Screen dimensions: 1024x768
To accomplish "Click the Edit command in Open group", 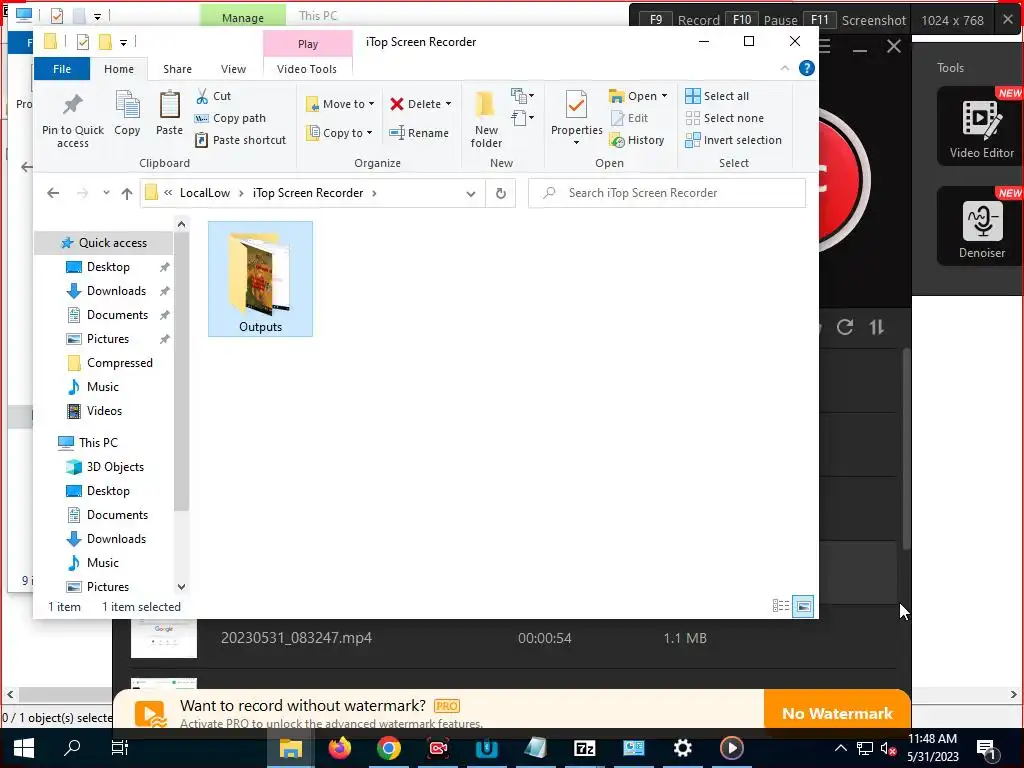I will click(x=630, y=118).
